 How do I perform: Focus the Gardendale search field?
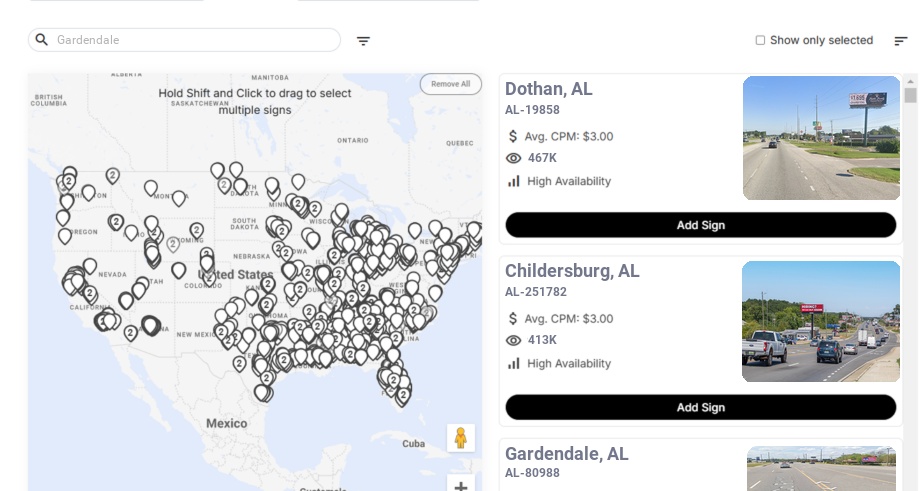click(x=184, y=40)
